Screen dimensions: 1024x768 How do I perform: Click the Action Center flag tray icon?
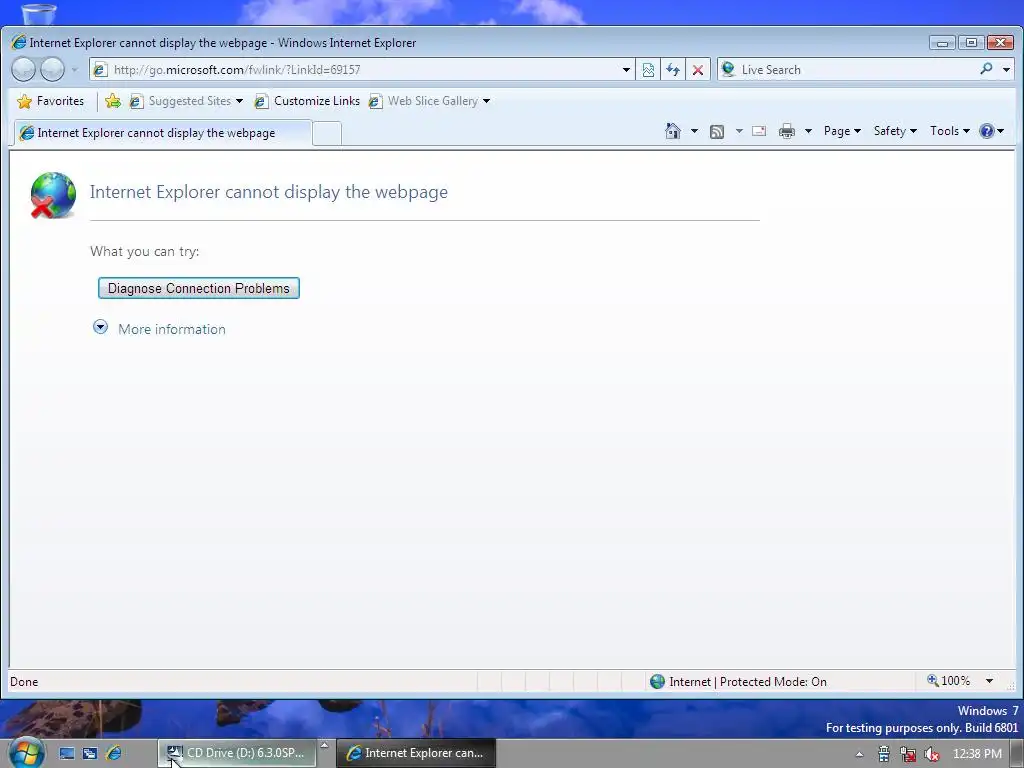tap(884, 754)
